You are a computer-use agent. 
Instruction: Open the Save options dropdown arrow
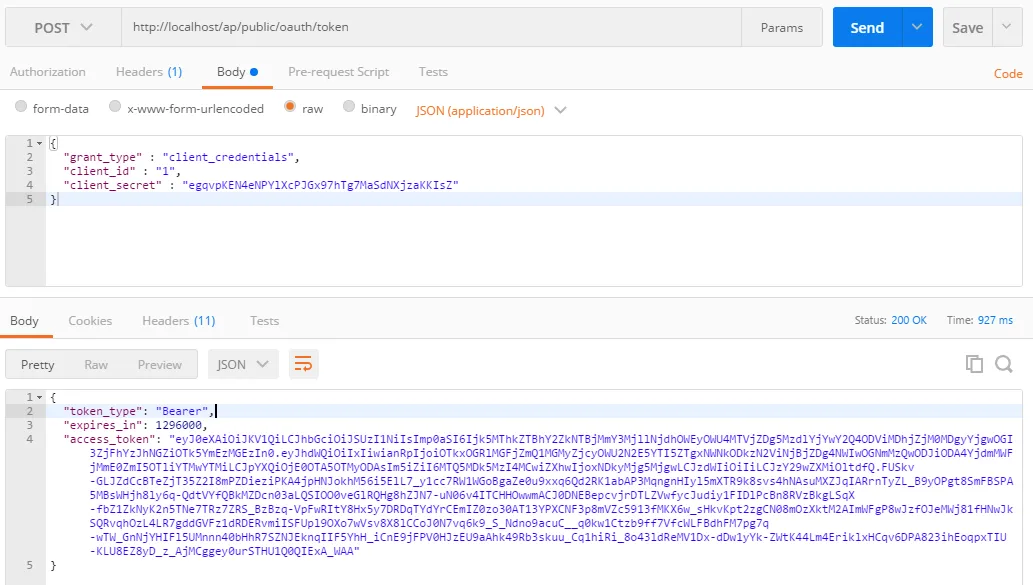click(1008, 27)
